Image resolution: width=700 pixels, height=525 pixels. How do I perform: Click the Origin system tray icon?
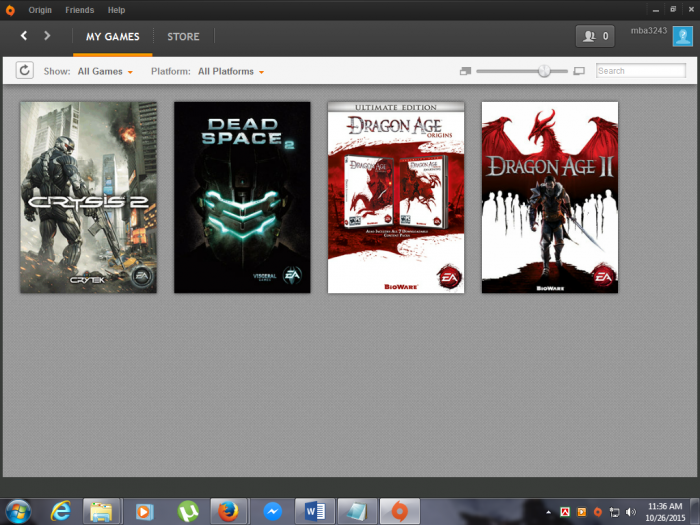click(x=598, y=512)
